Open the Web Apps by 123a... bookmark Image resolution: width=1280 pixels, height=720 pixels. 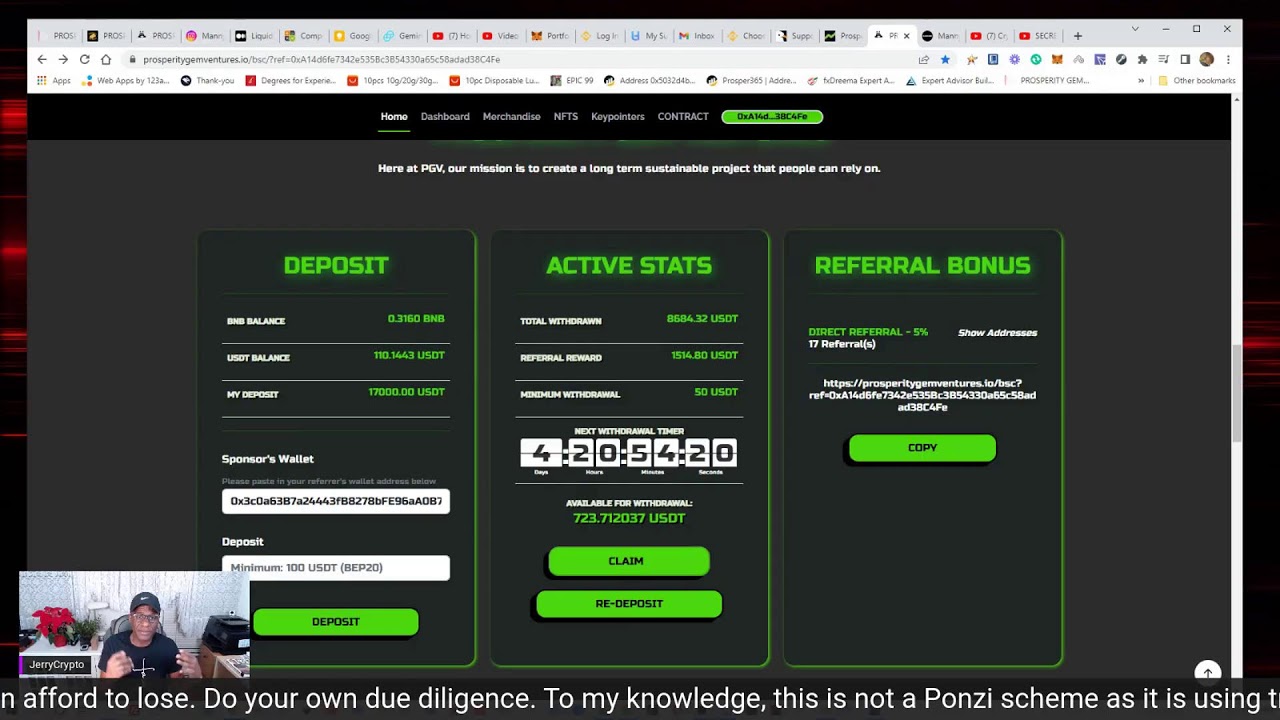pos(125,80)
